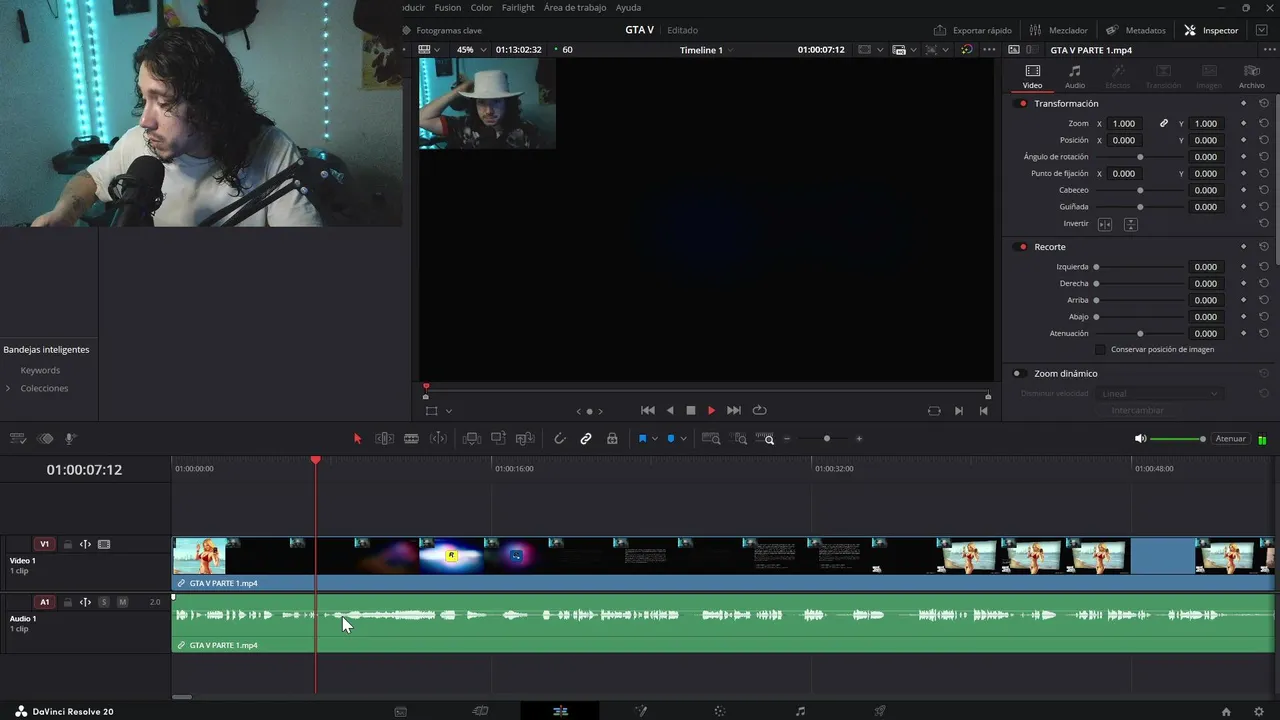Open the Fotogramas clave keyframes panel
This screenshot has height=720, width=1280.
(x=441, y=30)
